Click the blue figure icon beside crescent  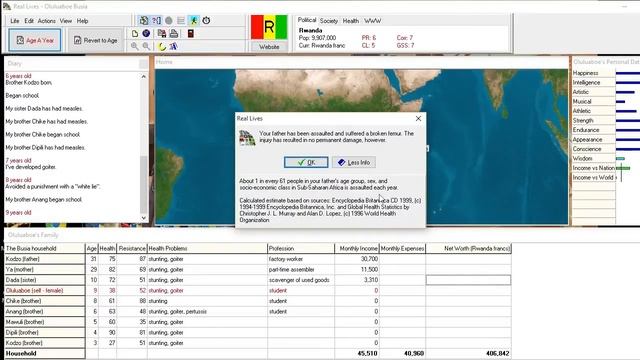(x=173, y=46)
